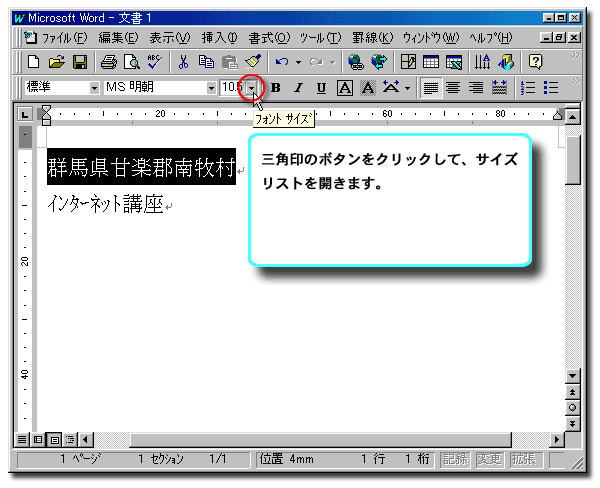Toggle bold formatting
The image size is (600, 488).
(x=276, y=88)
